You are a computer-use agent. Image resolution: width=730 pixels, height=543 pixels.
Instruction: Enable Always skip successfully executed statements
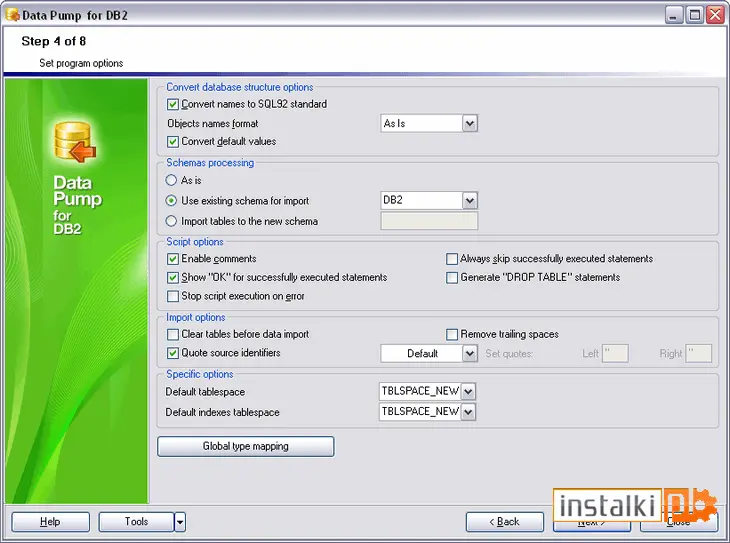pos(452,259)
